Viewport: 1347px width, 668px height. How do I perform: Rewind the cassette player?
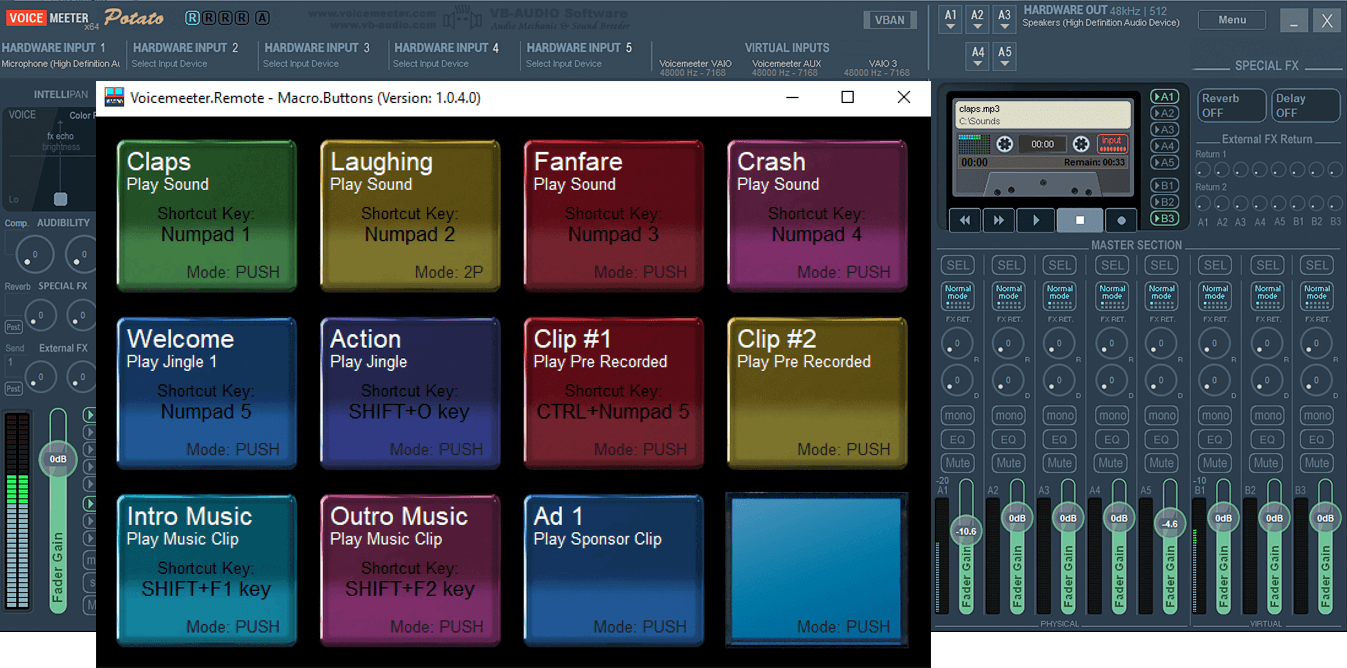[x=965, y=220]
